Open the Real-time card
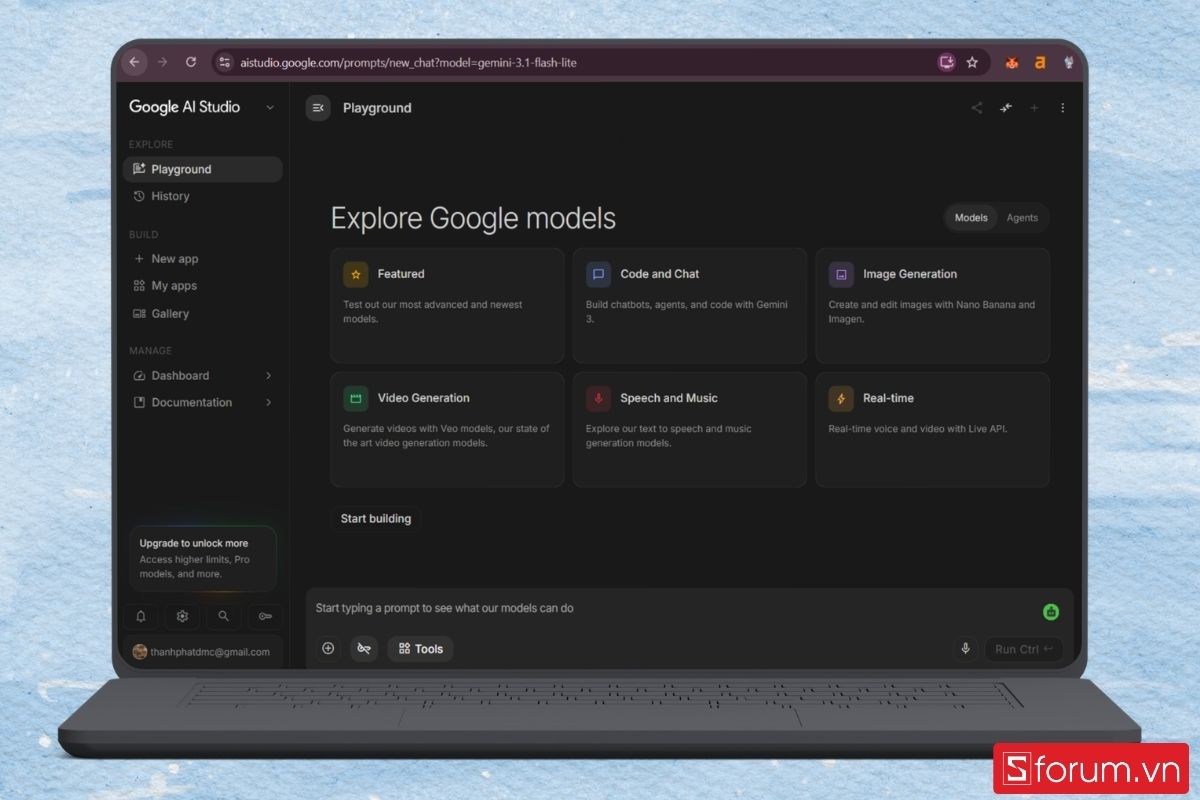The image size is (1200, 800). point(933,430)
